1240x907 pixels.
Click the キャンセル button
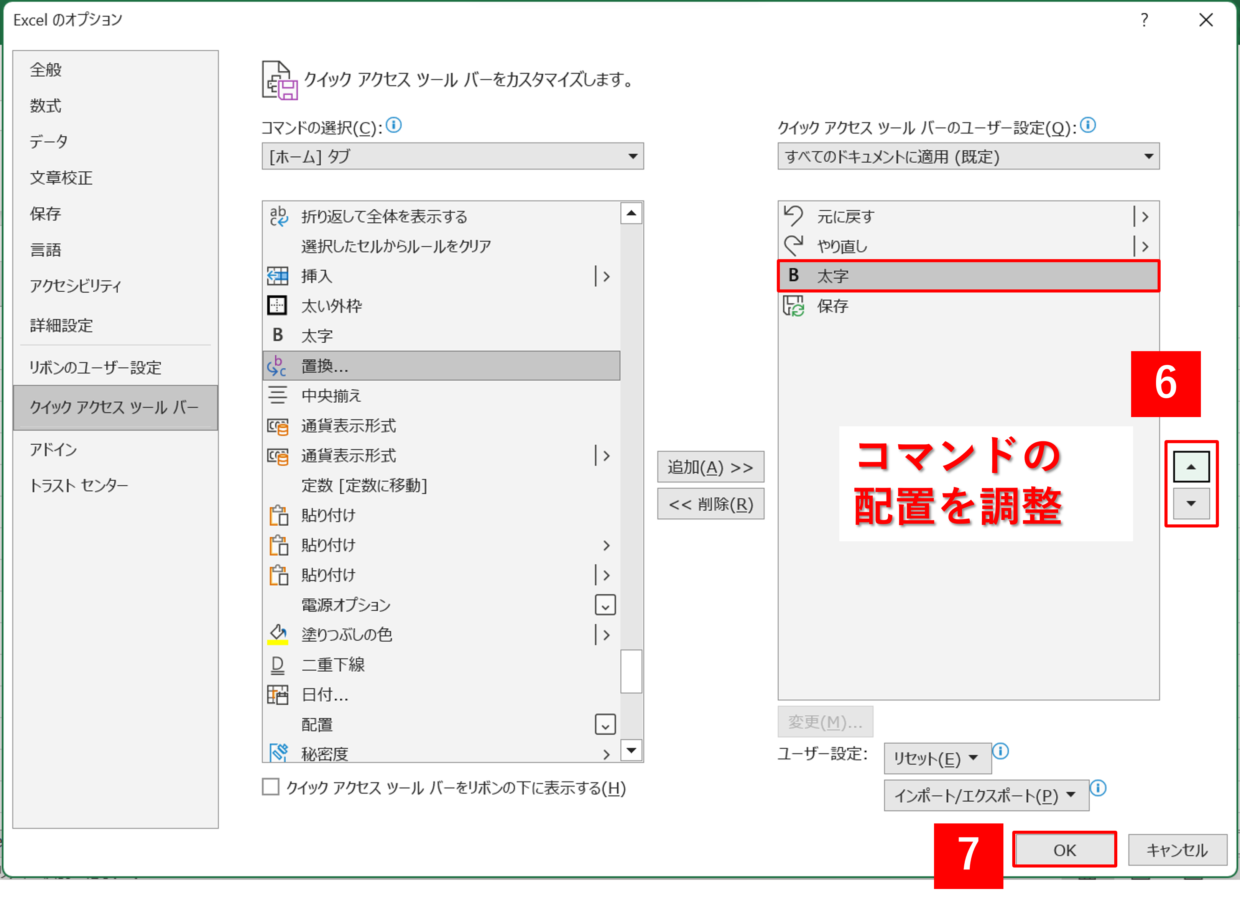tap(1177, 850)
